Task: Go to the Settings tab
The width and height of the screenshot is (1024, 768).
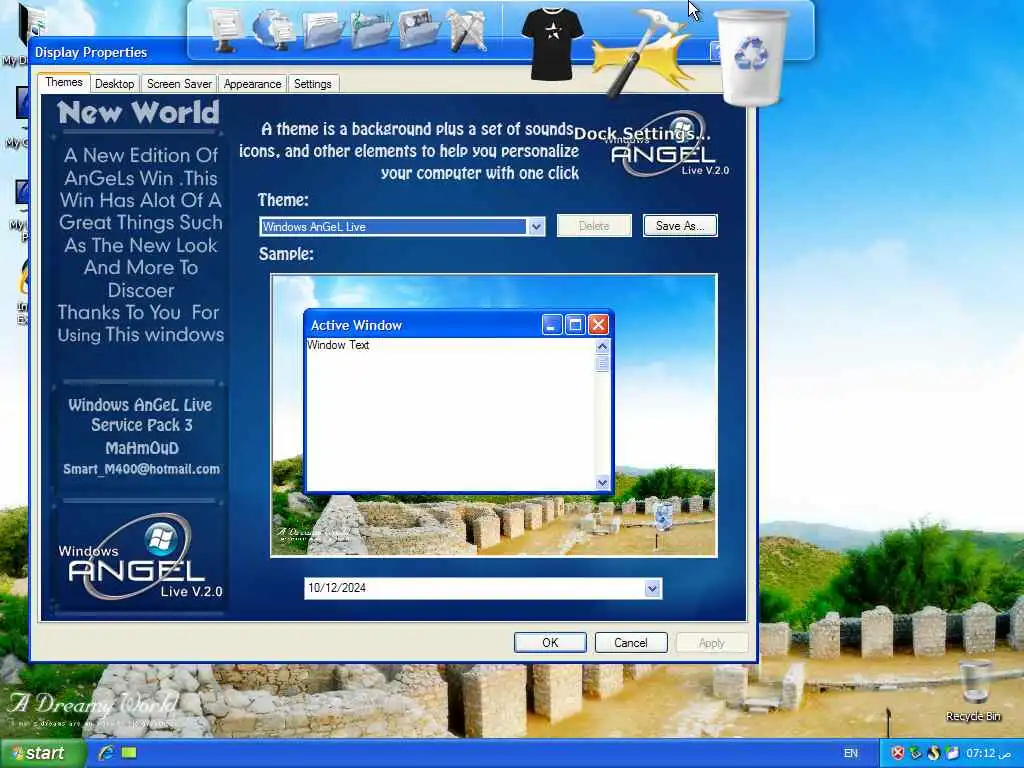Action: [312, 84]
